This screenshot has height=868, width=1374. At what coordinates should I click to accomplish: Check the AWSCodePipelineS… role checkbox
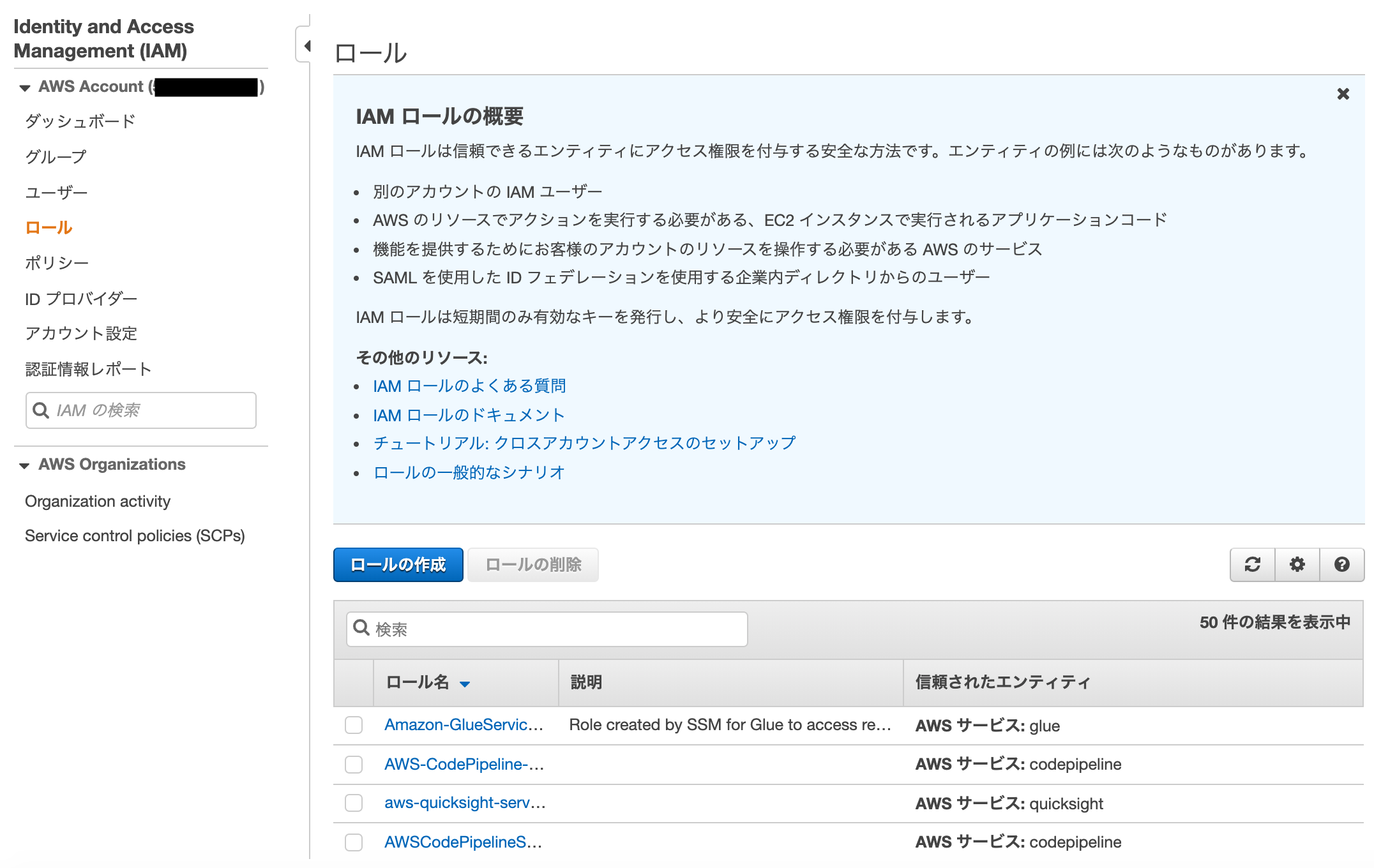click(x=354, y=842)
